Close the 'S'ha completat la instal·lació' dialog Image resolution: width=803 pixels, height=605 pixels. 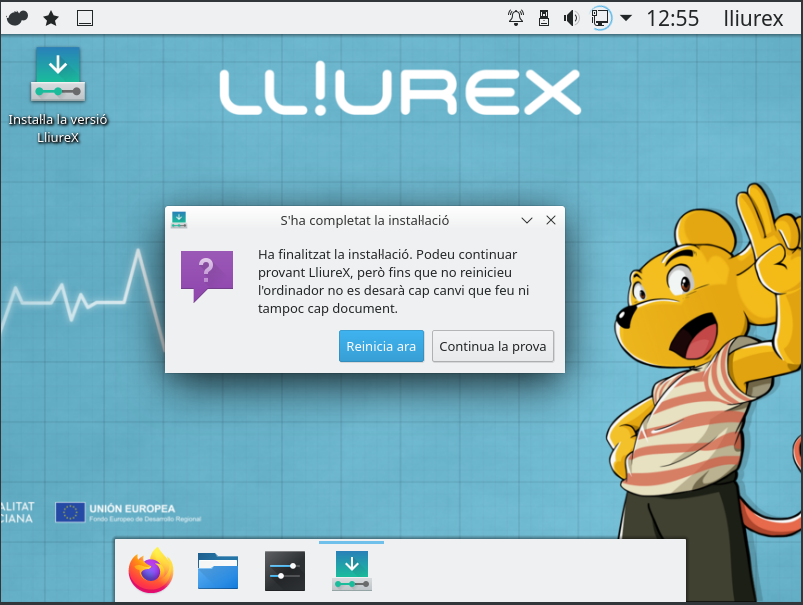pos(550,220)
